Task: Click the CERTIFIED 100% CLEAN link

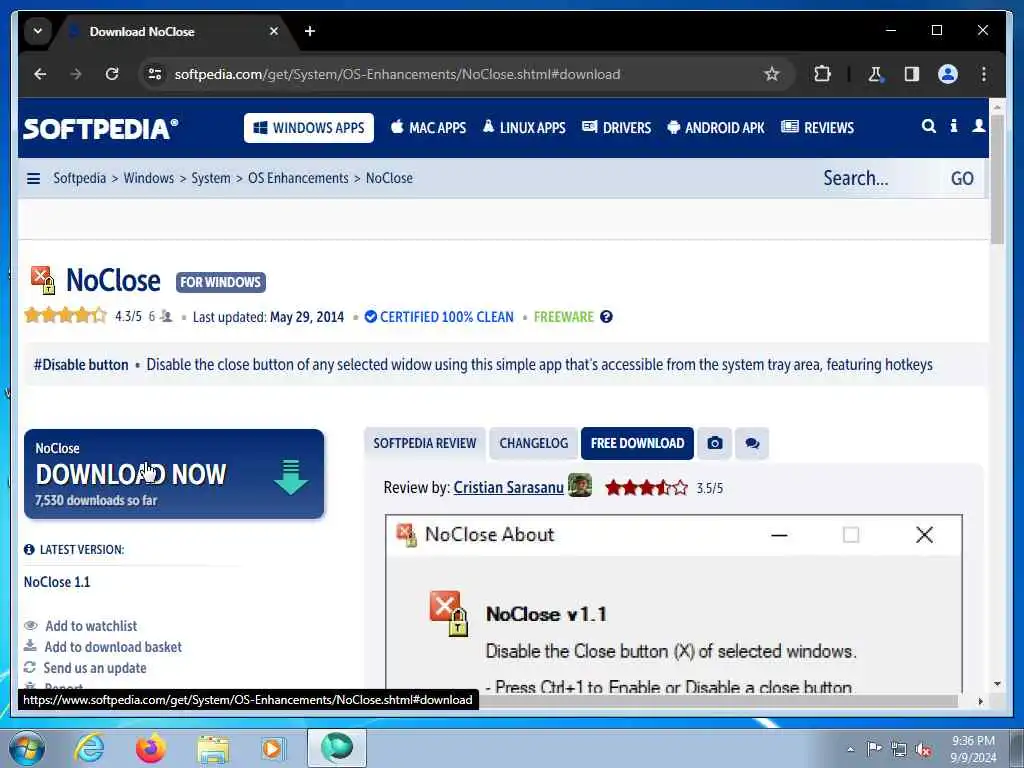Action: [440, 317]
